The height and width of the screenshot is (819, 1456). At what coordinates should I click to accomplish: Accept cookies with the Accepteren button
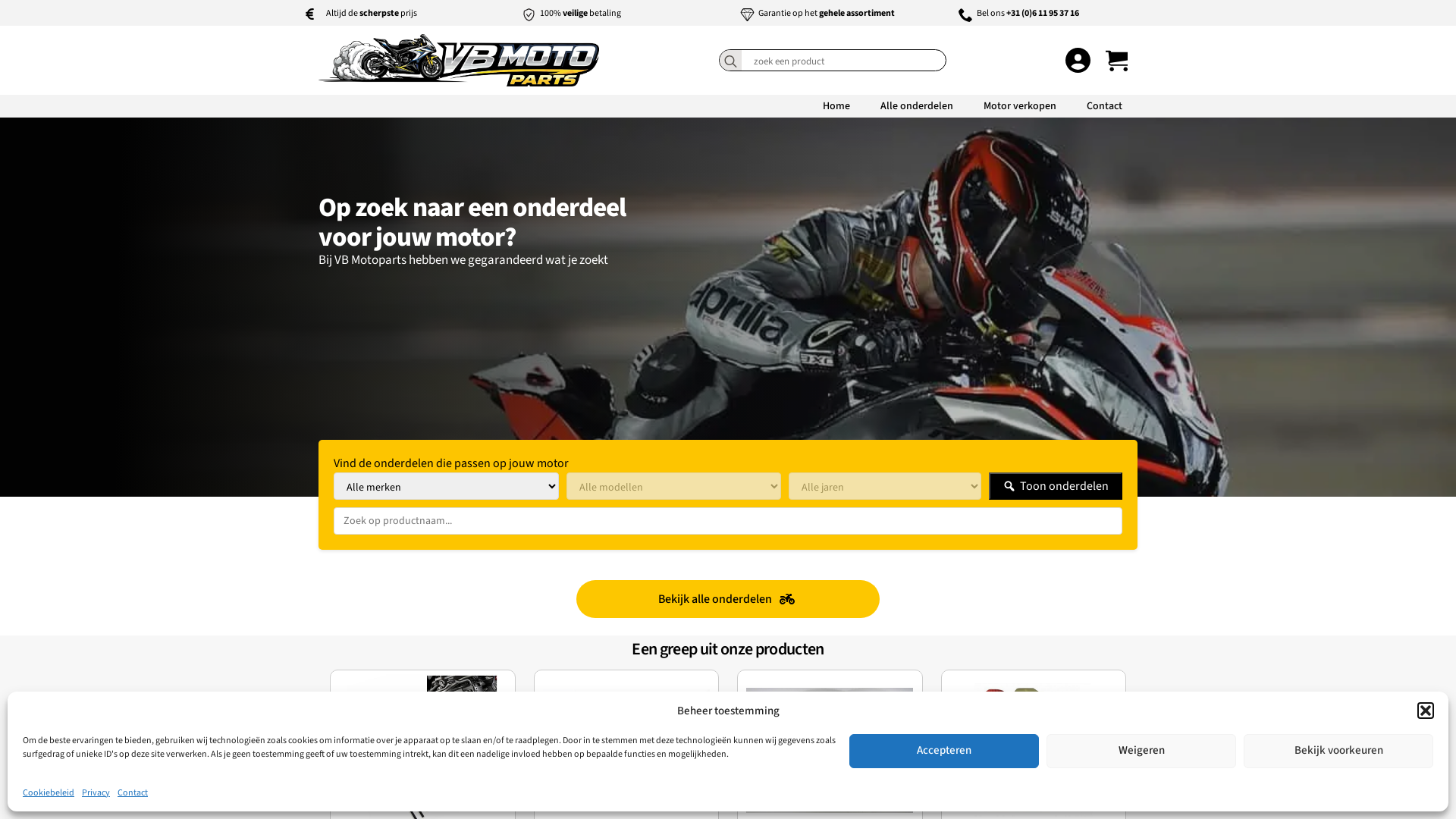[x=944, y=751]
